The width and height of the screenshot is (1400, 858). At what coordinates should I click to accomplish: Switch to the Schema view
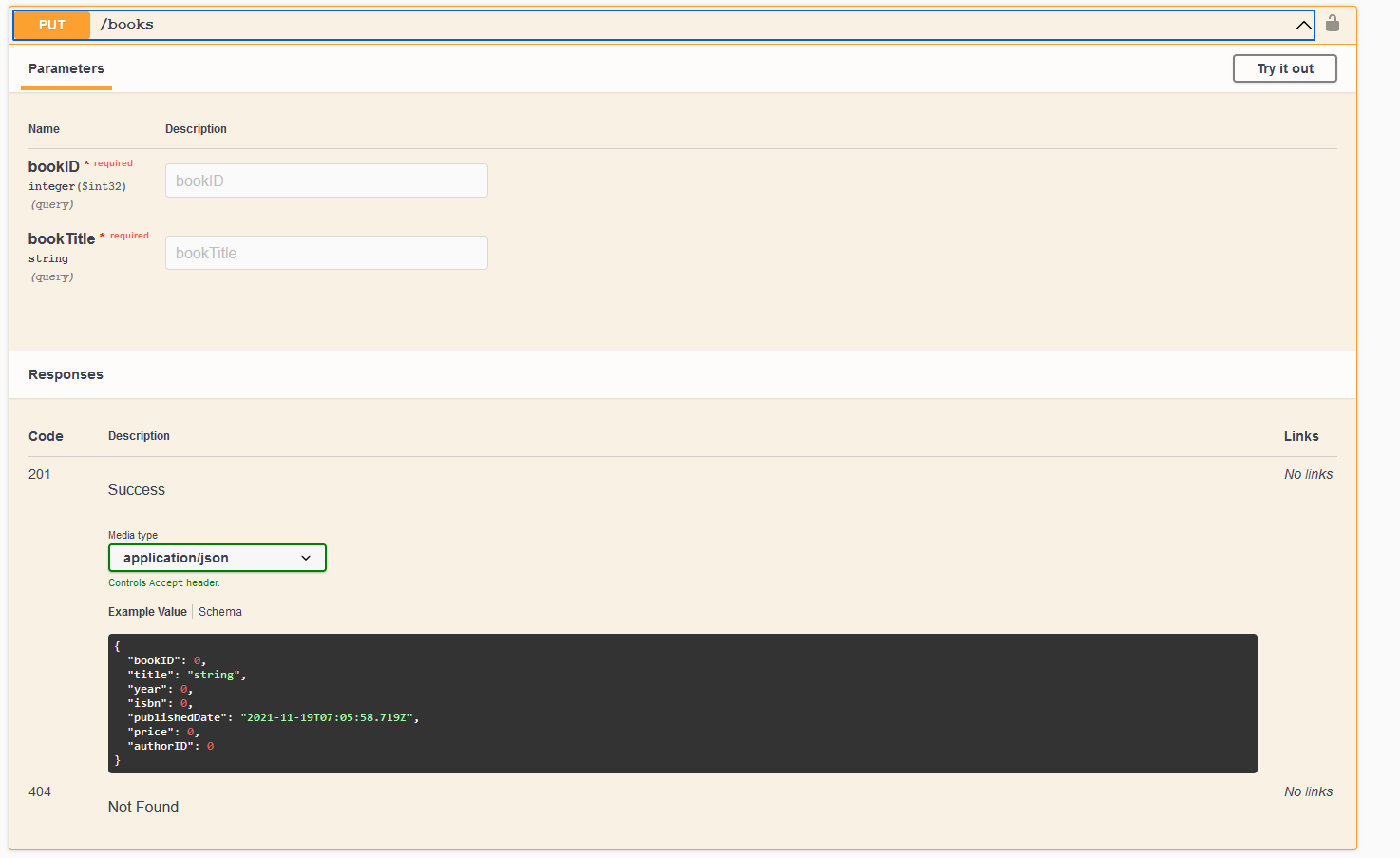(x=219, y=611)
